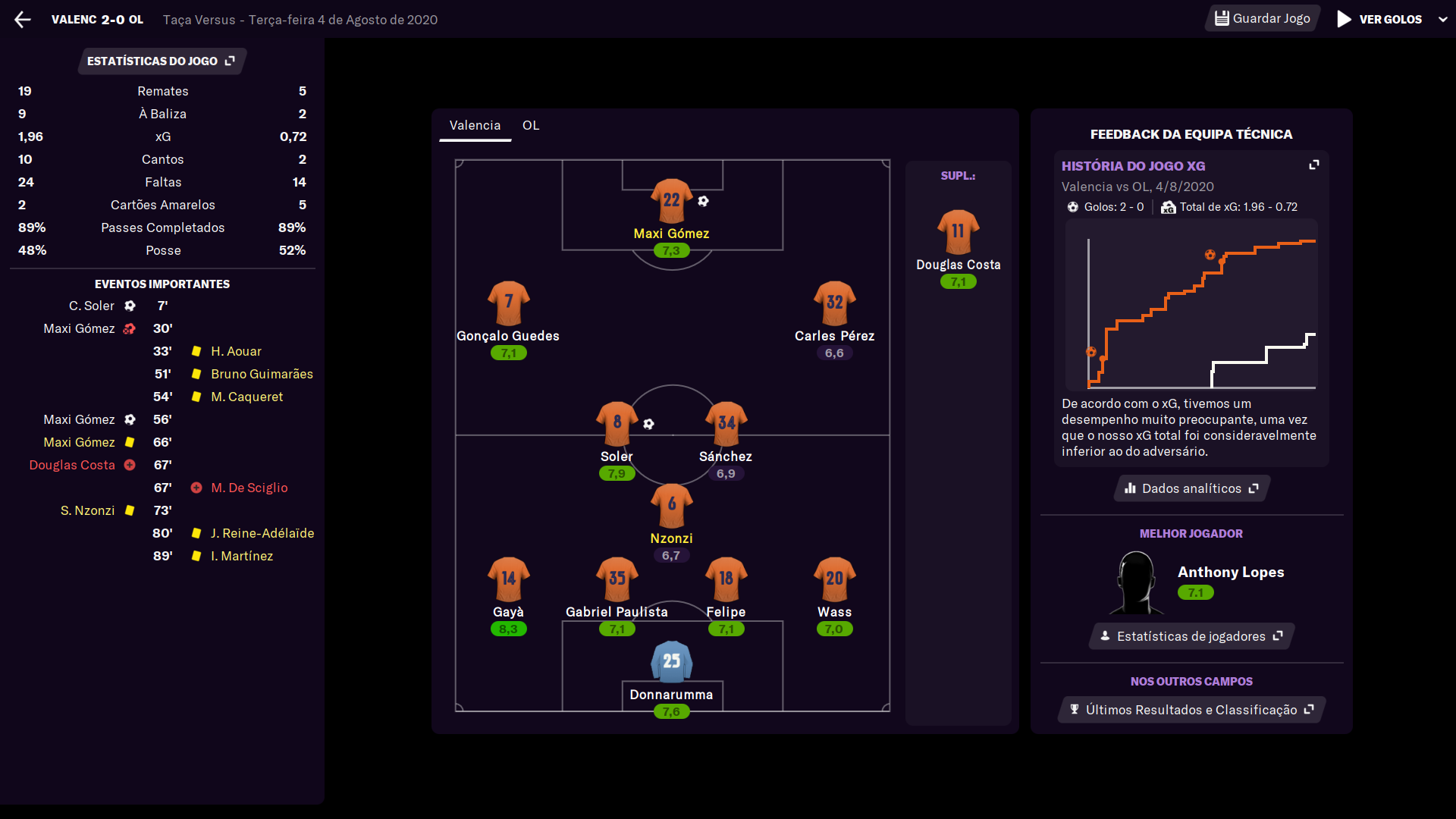The height and width of the screenshot is (819, 1456).
Task: Open Anthony Lopes best player name
Action: point(1231,573)
